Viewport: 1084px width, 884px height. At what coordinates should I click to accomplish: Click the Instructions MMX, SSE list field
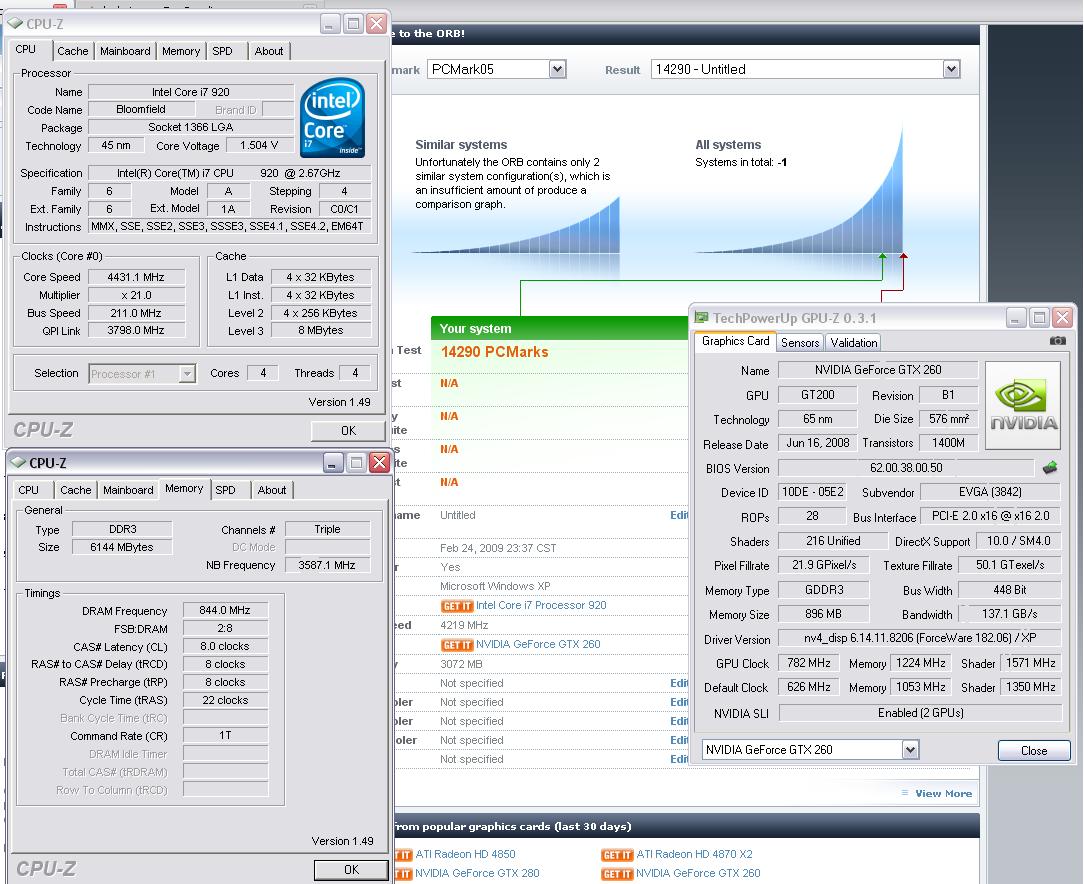pyautogui.click(x=230, y=227)
